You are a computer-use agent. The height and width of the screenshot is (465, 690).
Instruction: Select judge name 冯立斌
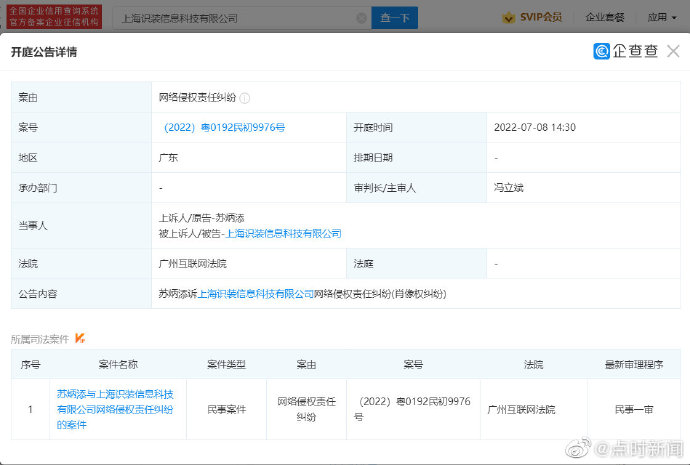click(x=508, y=188)
